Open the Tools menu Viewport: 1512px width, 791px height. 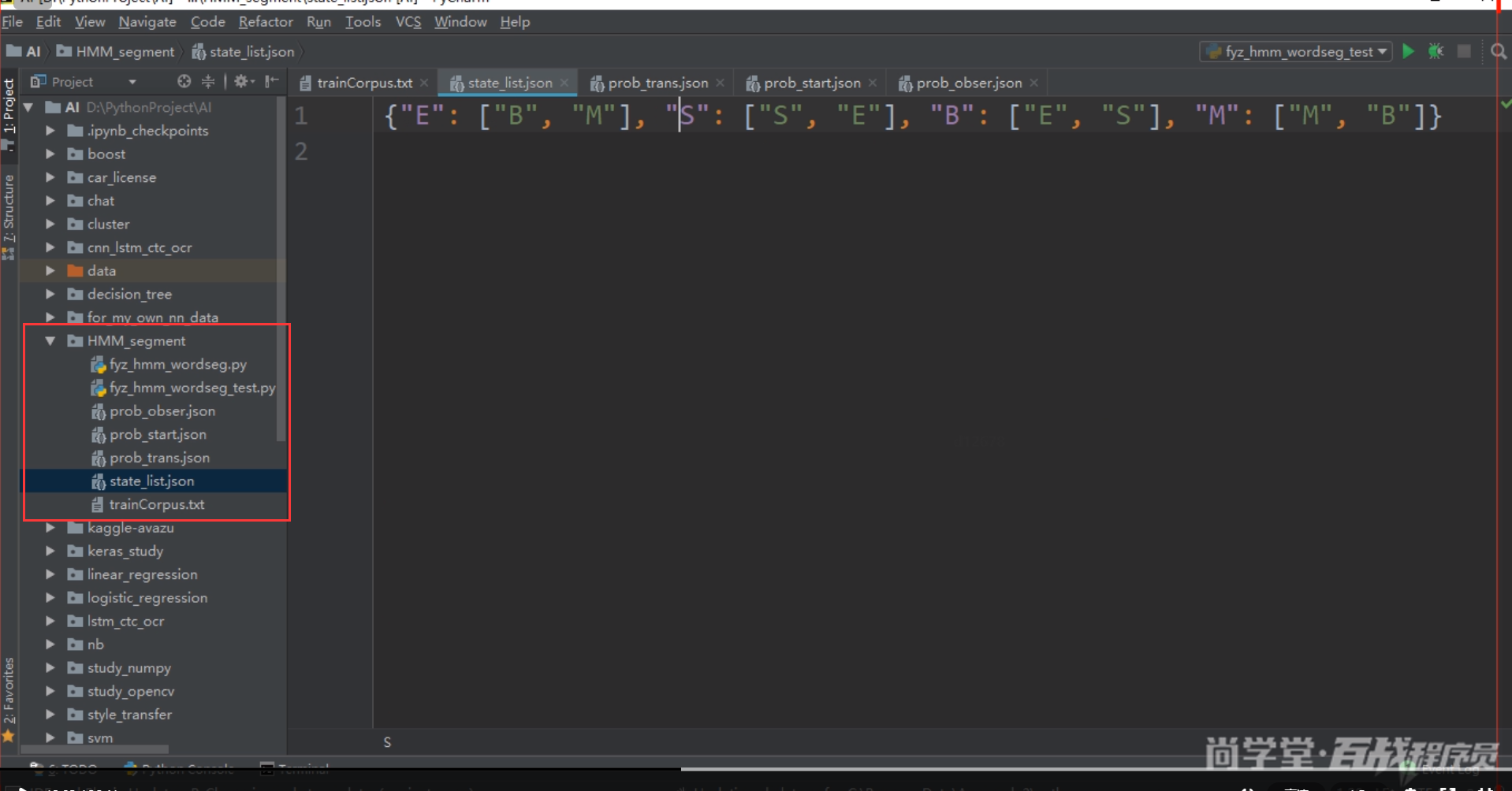click(363, 22)
